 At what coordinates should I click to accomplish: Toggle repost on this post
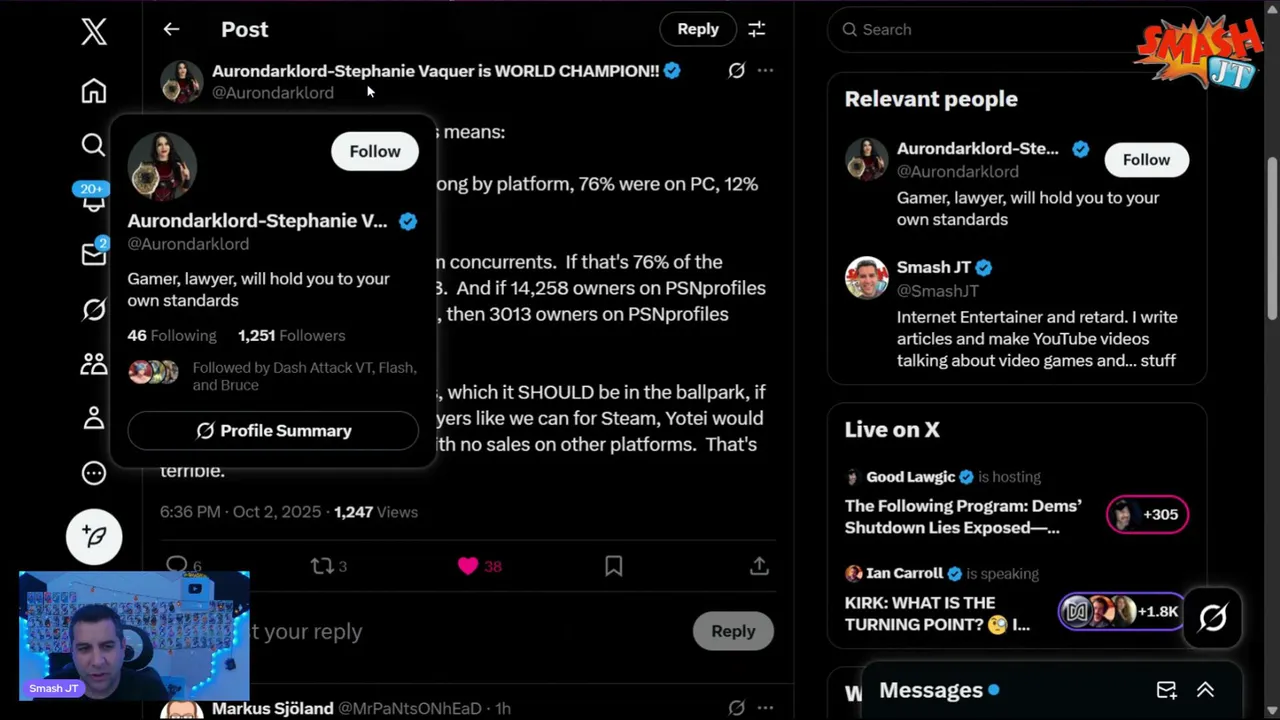pyautogui.click(x=321, y=566)
